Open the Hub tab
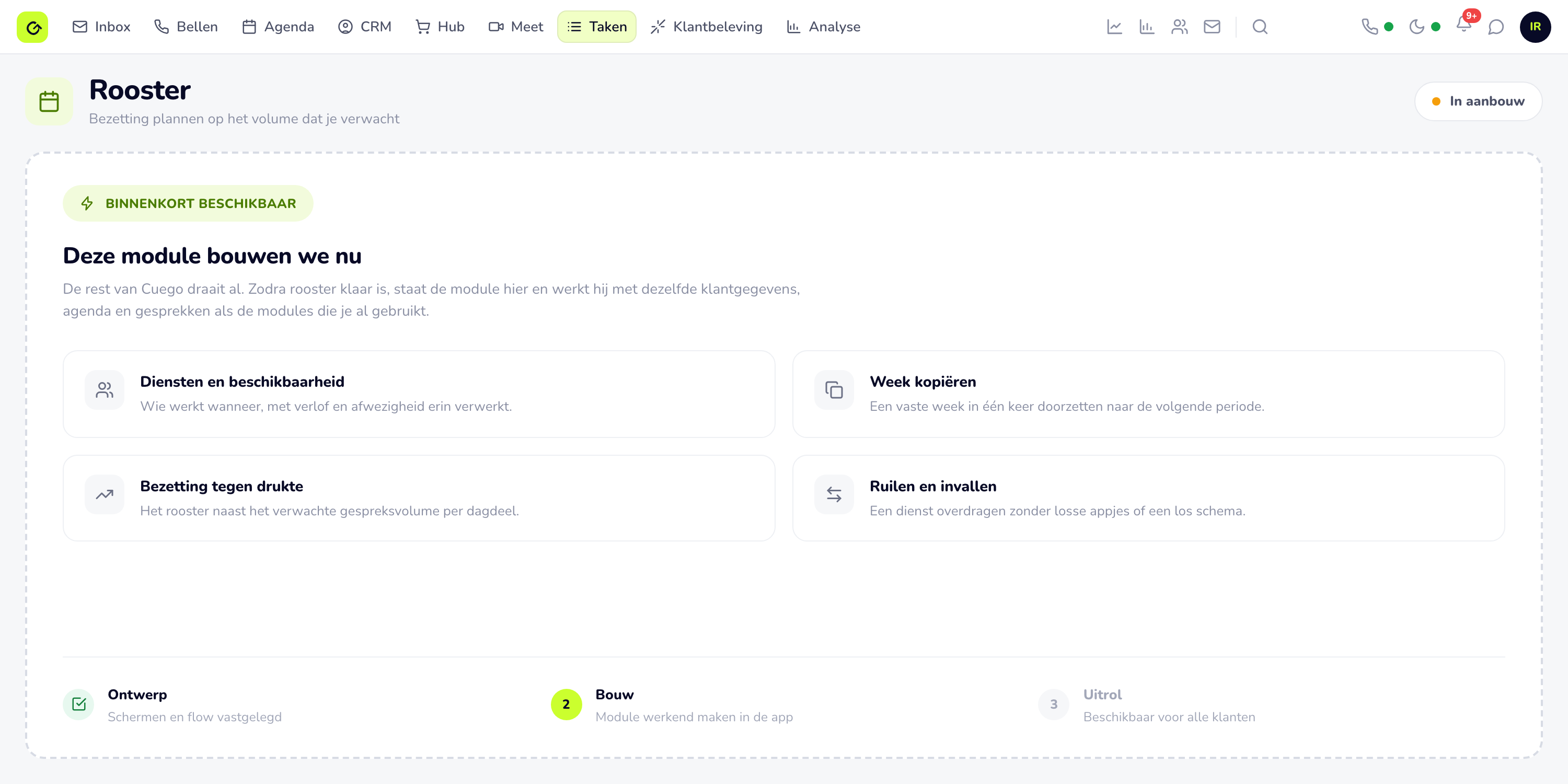Screen dimensions: 1568x784 click(440, 27)
